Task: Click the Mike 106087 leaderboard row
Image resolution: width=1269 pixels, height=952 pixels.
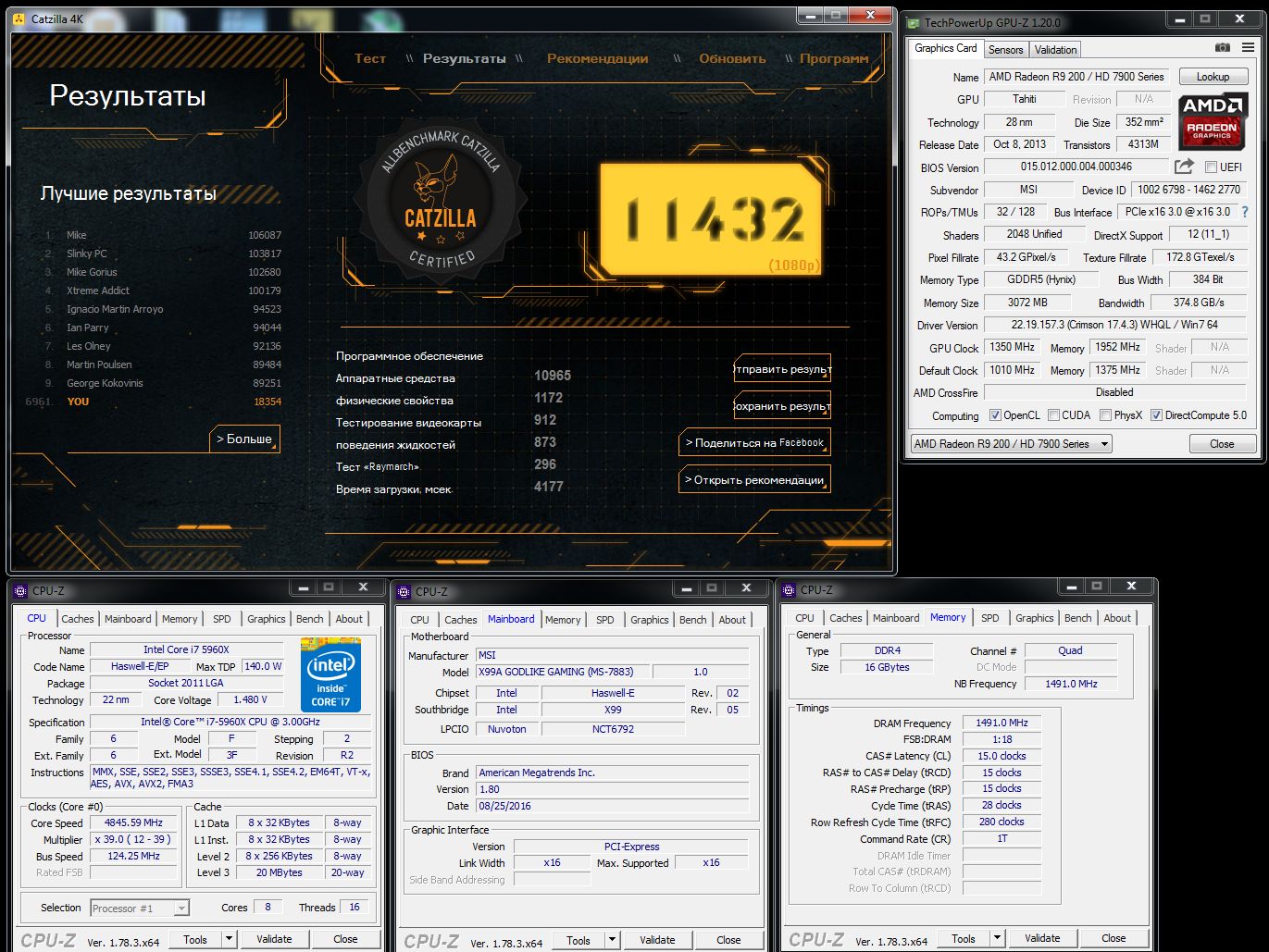Action: [x=163, y=235]
